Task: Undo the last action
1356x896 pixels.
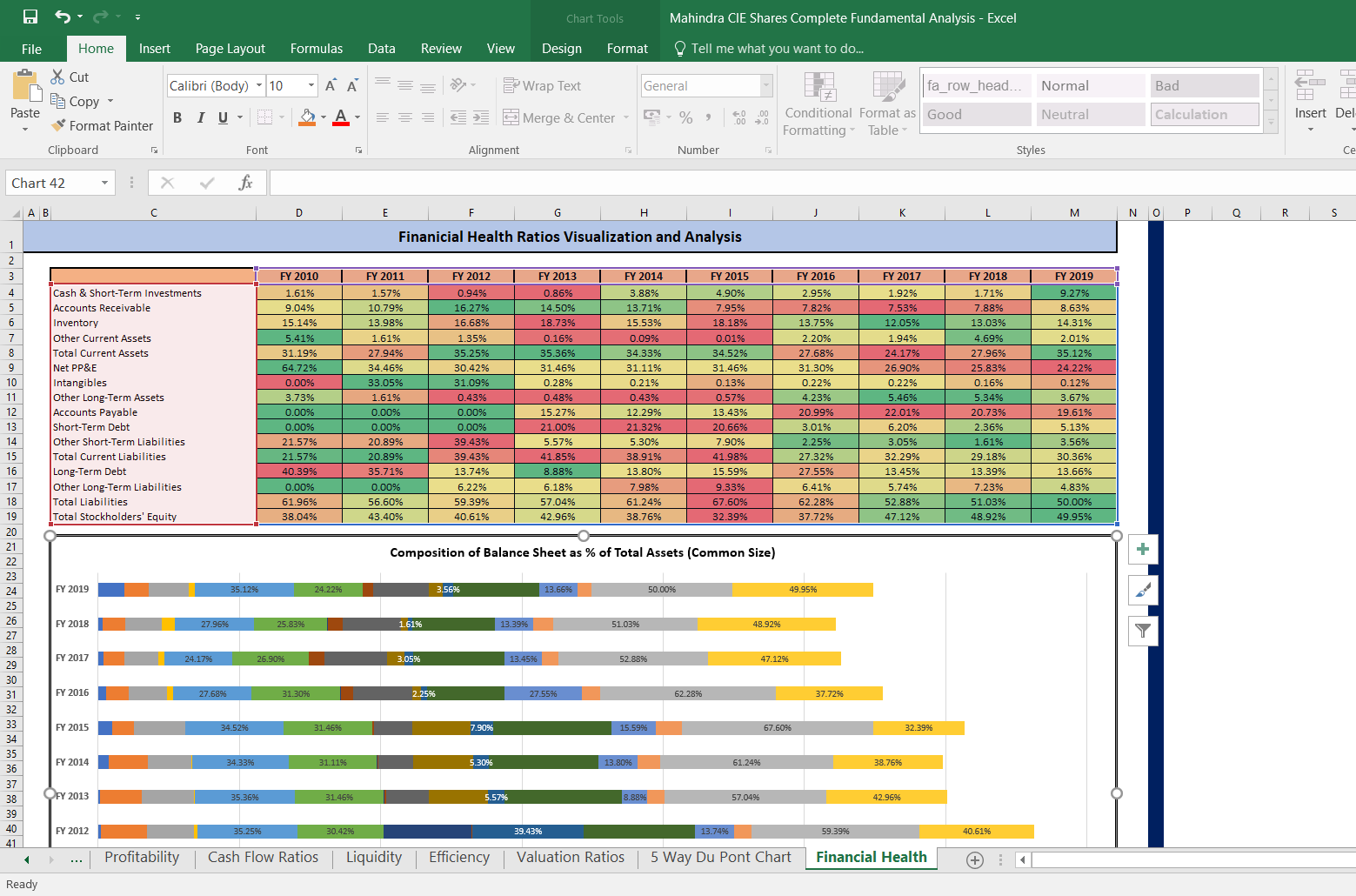Action: pyautogui.click(x=62, y=17)
